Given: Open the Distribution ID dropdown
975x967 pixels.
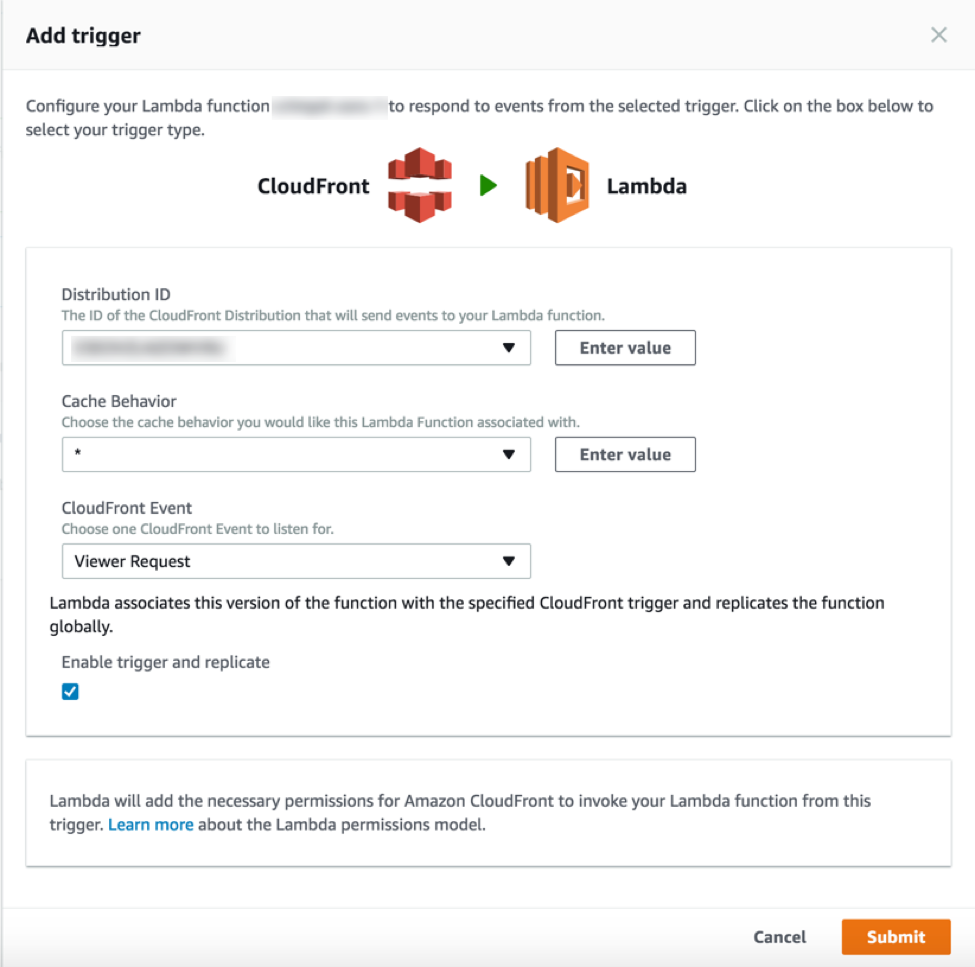Looking at the screenshot, I should 296,347.
